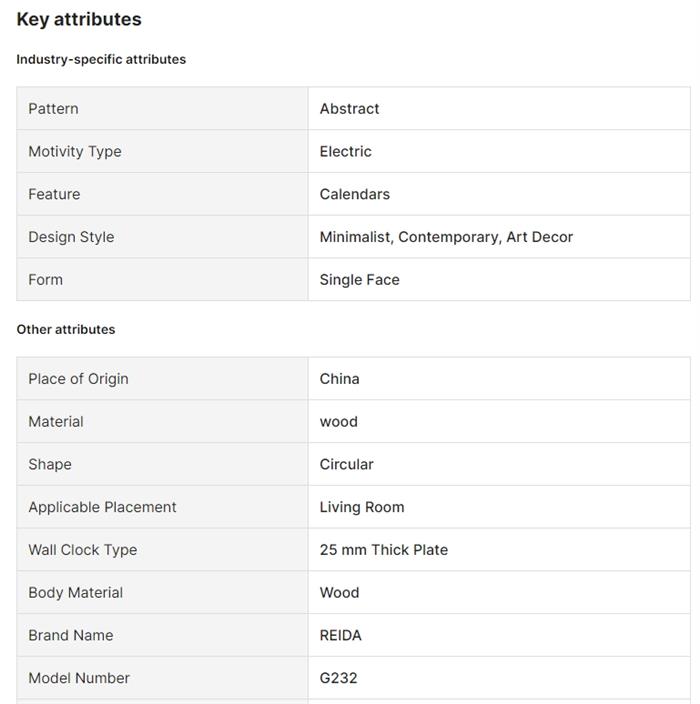Image resolution: width=700 pixels, height=704 pixels.
Task: Select the Motivity Type label
Action: [75, 151]
